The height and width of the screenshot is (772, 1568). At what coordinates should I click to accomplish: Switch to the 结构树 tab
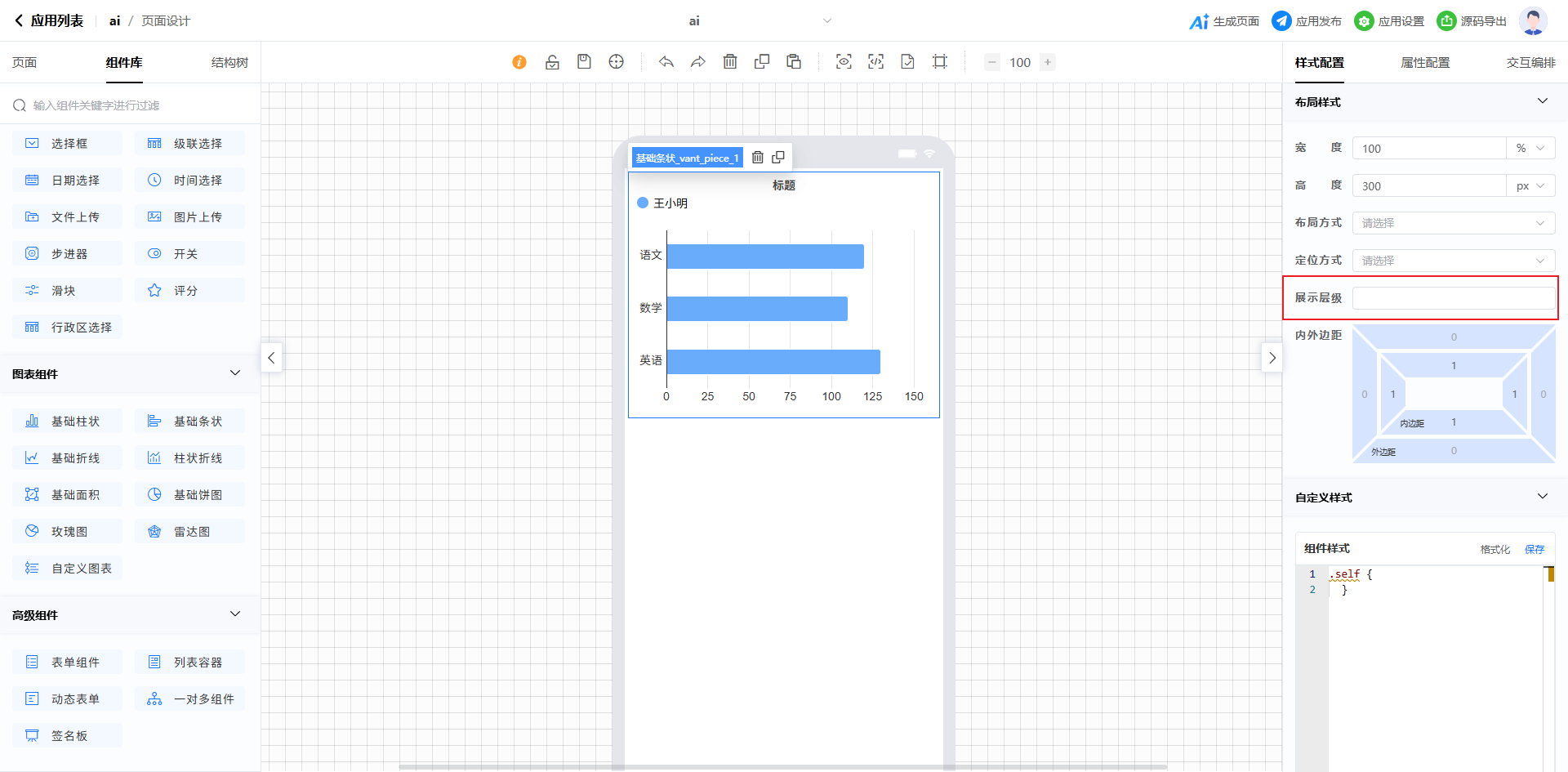pyautogui.click(x=229, y=63)
